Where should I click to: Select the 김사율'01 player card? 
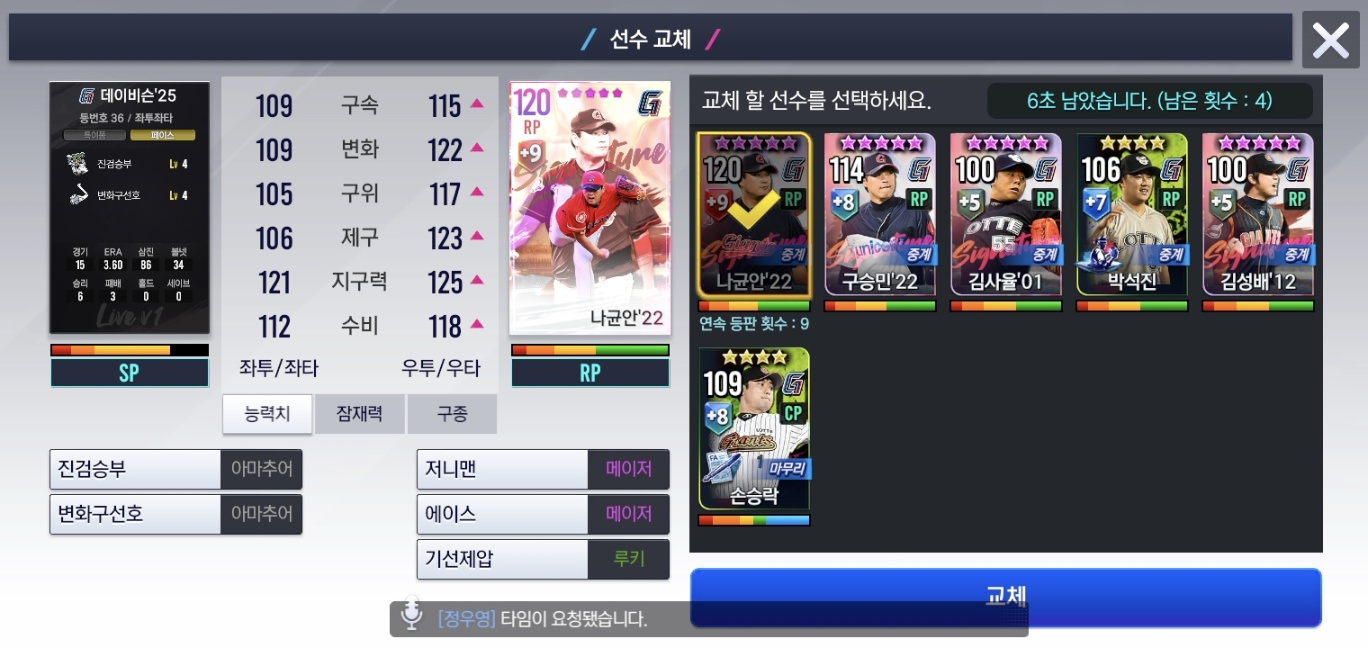[1006, 214]
